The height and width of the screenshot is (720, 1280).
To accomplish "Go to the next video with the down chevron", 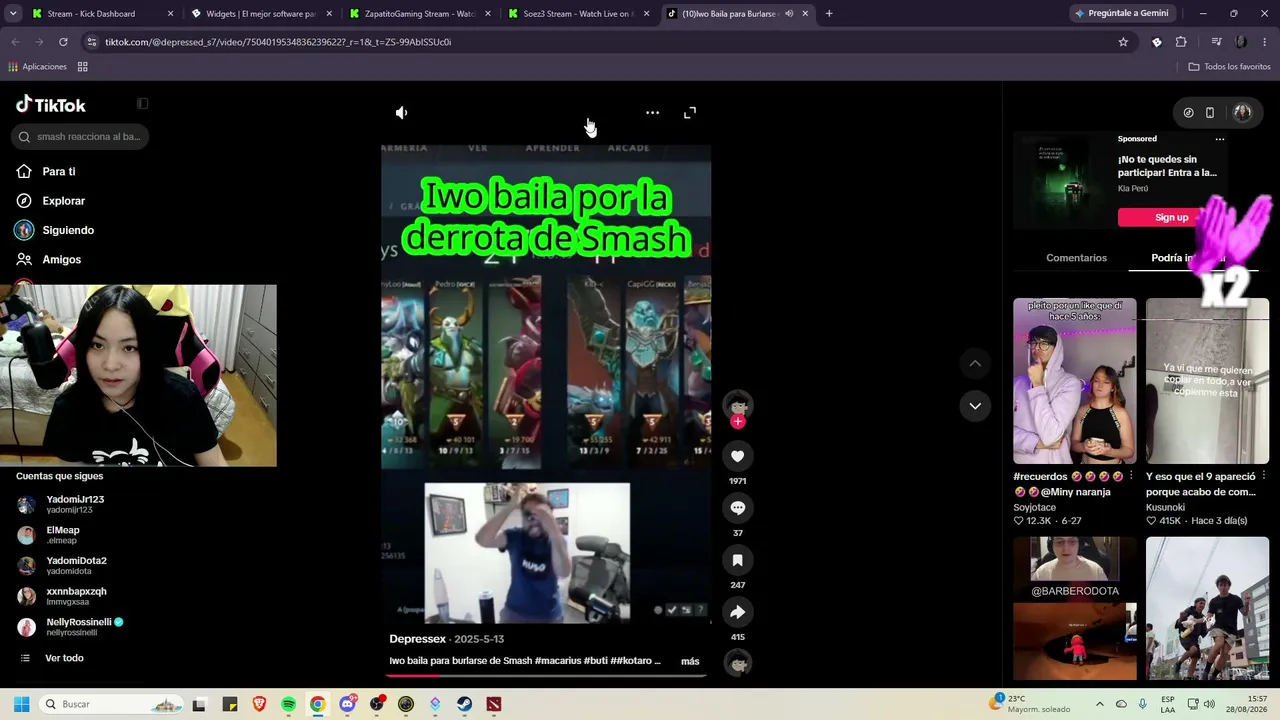I will [975, 406].
